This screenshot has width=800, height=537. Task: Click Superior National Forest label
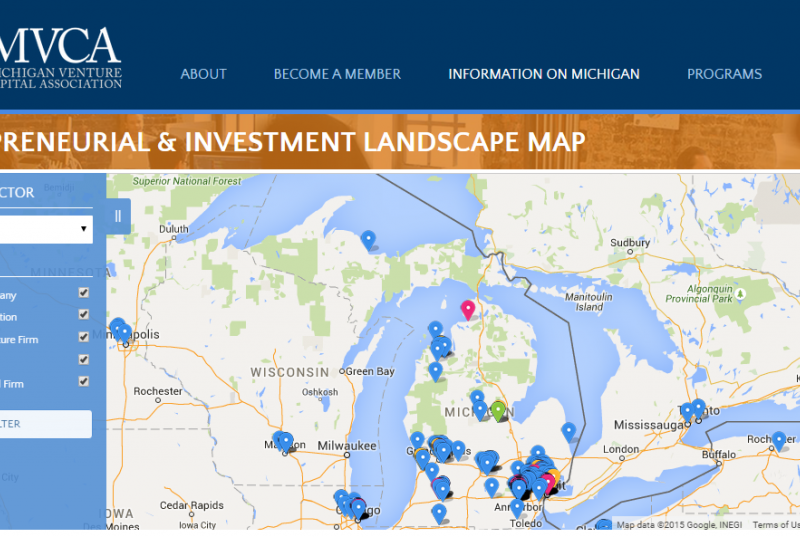coord(187,181)
